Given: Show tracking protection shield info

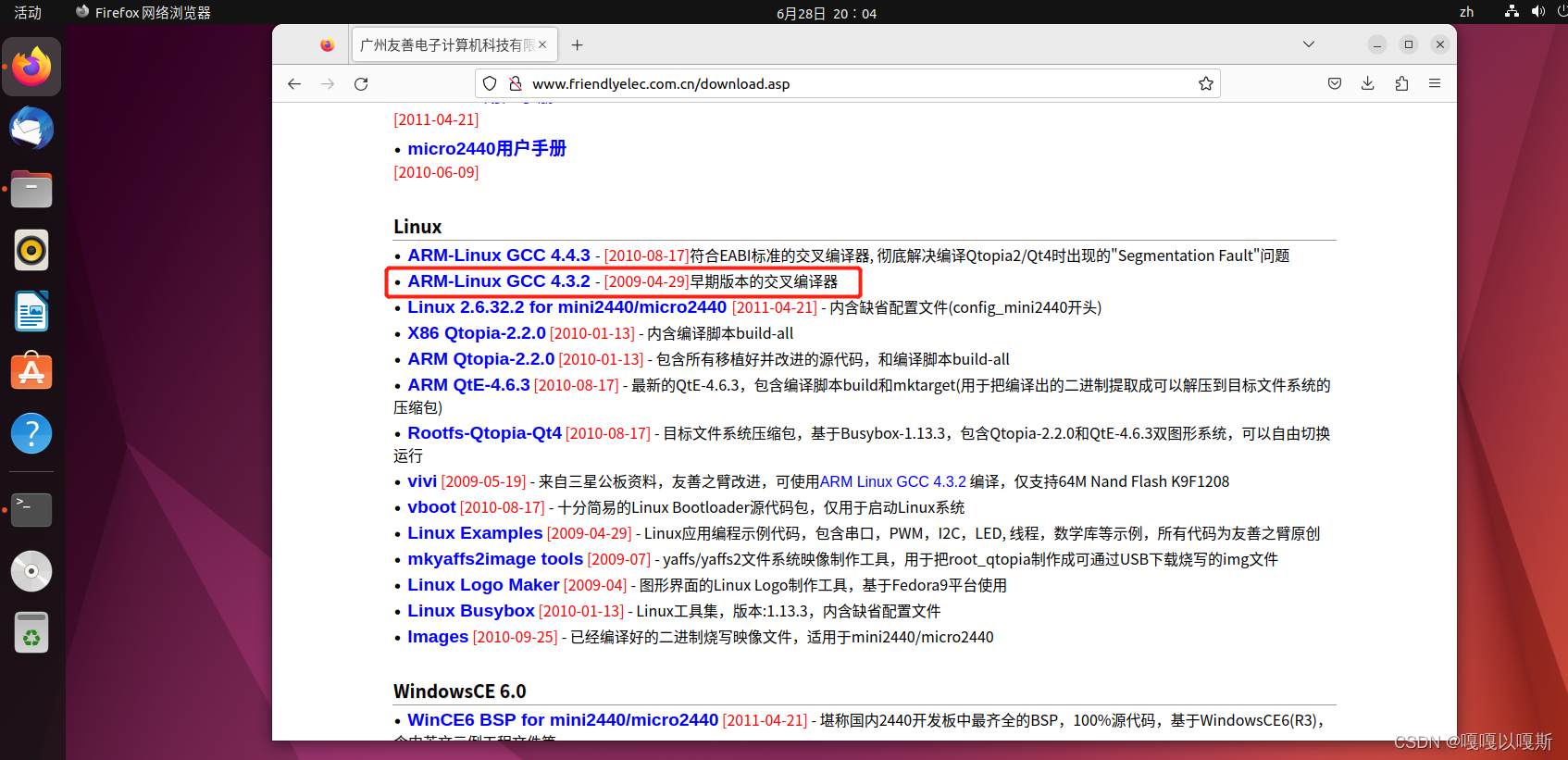Looking at the screenshot, I should [490, 83].
